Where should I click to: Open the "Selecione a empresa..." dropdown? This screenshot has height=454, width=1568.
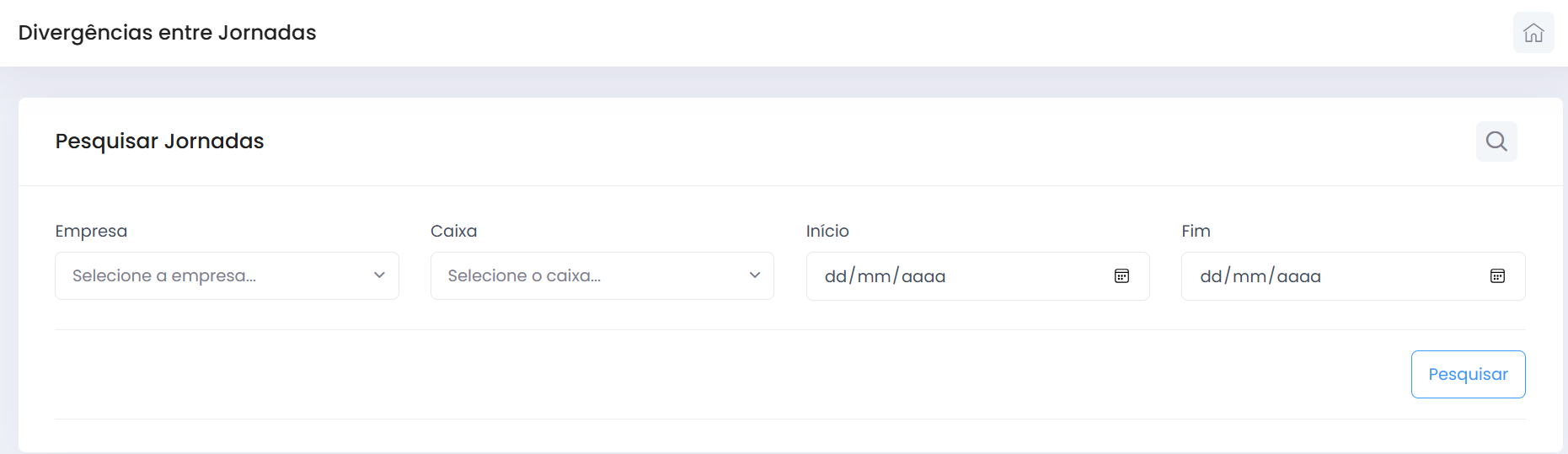(211, 275)
